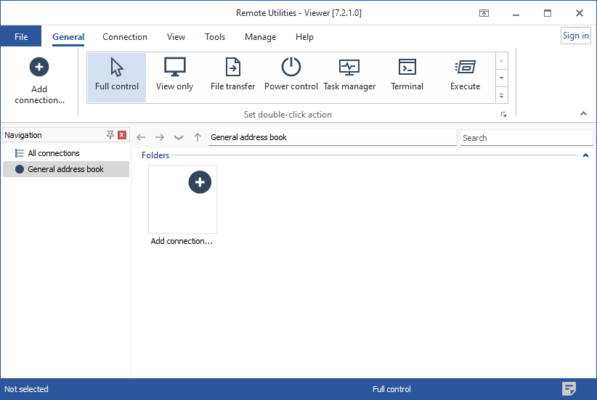
Task: Open the log icon in status bar
Action: click(568, 389)
